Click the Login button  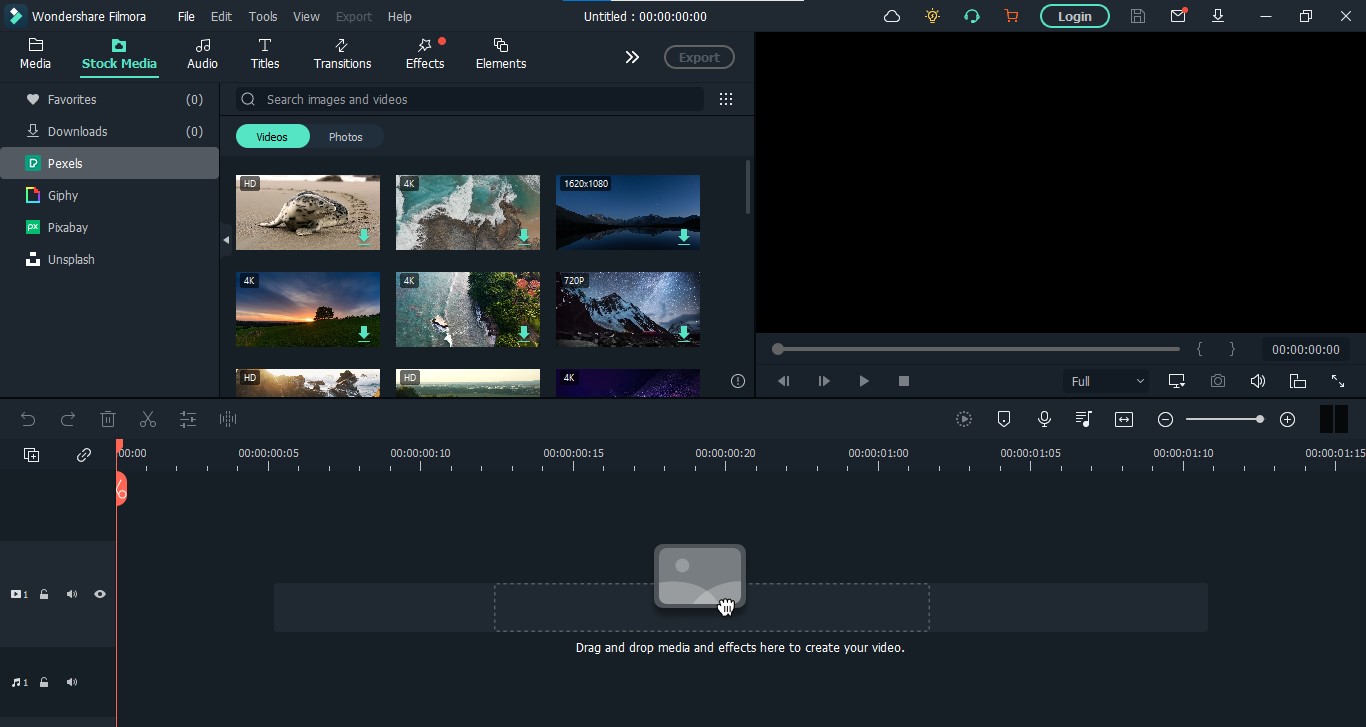click(1075, 16)
